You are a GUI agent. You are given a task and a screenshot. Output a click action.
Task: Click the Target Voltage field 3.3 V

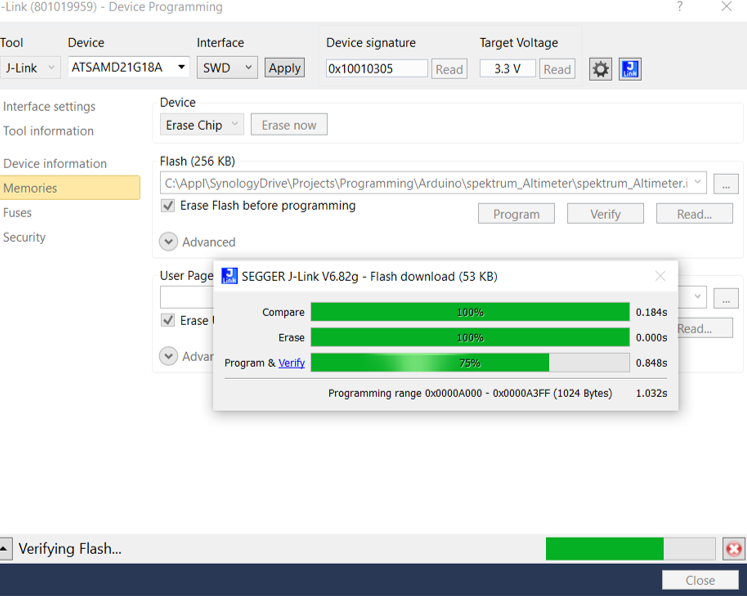[x=507, y=69]
